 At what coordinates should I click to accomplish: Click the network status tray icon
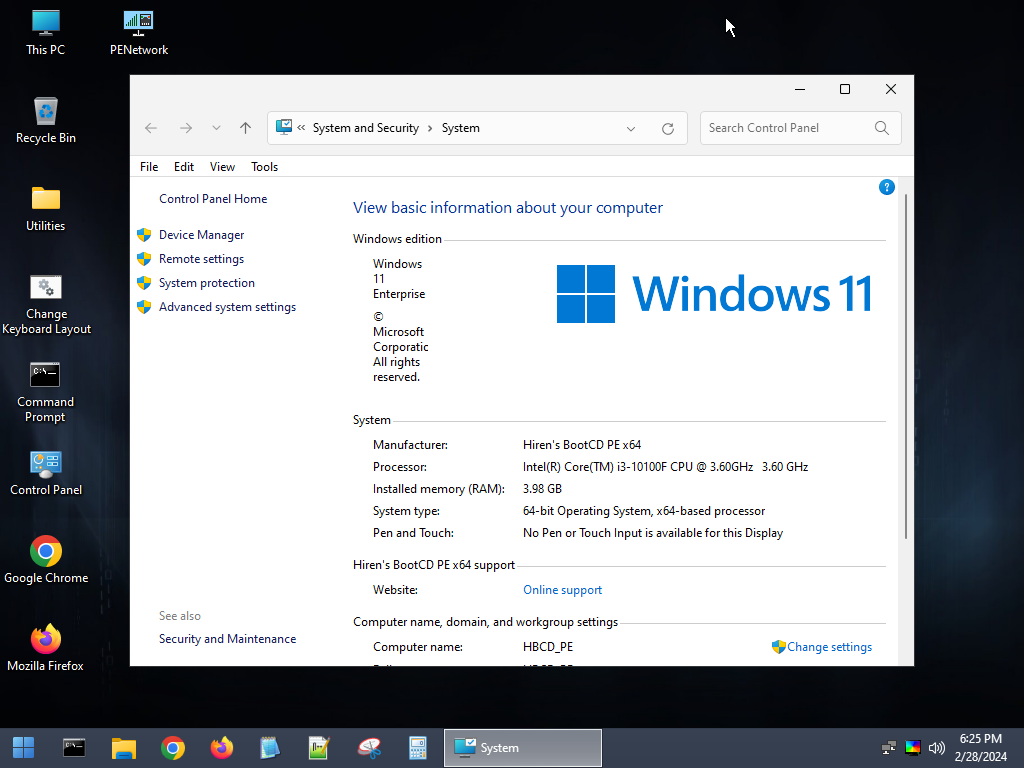[888, 747]
